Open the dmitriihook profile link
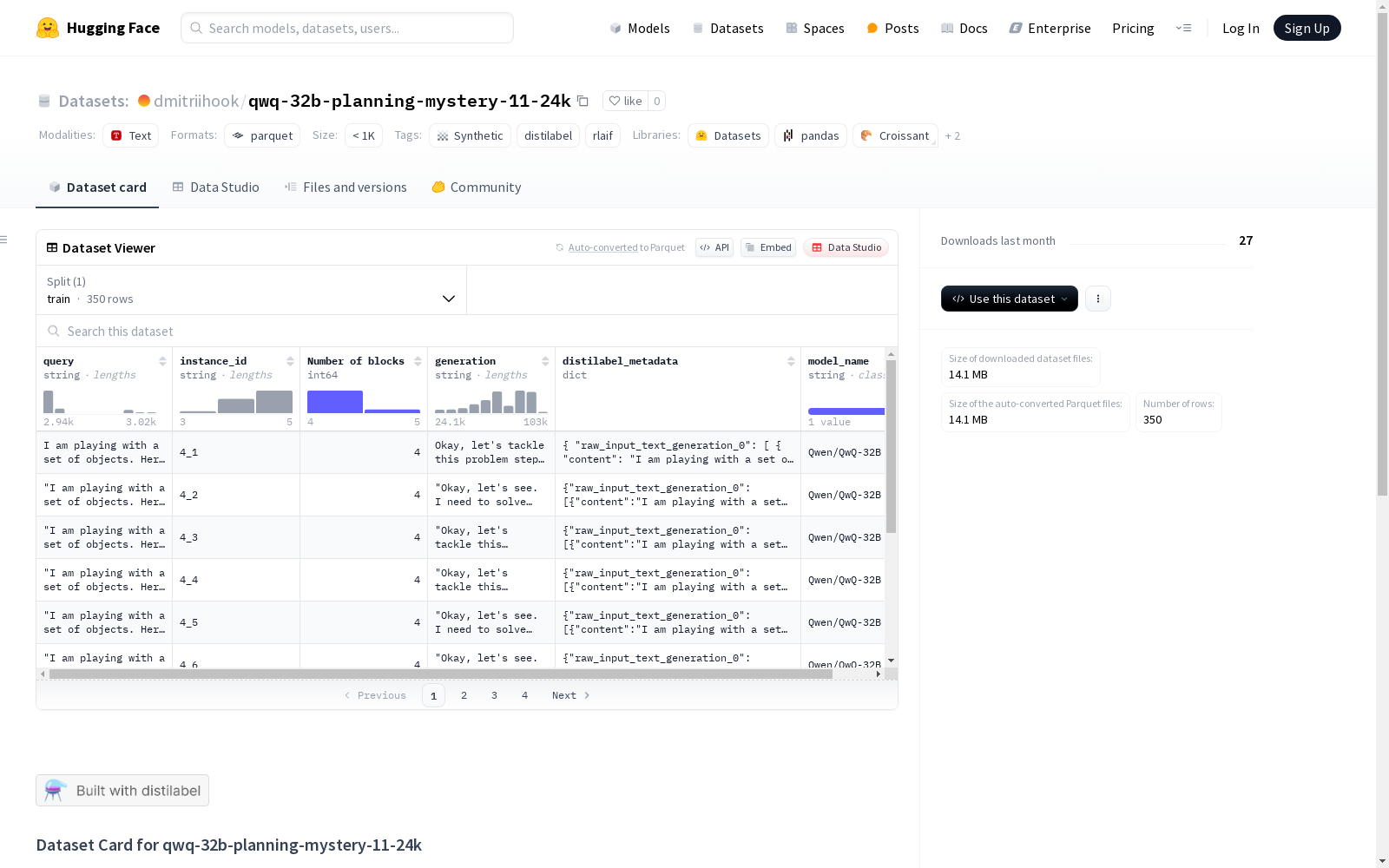This screenshot has width=1389, height=868. (196, 101)
